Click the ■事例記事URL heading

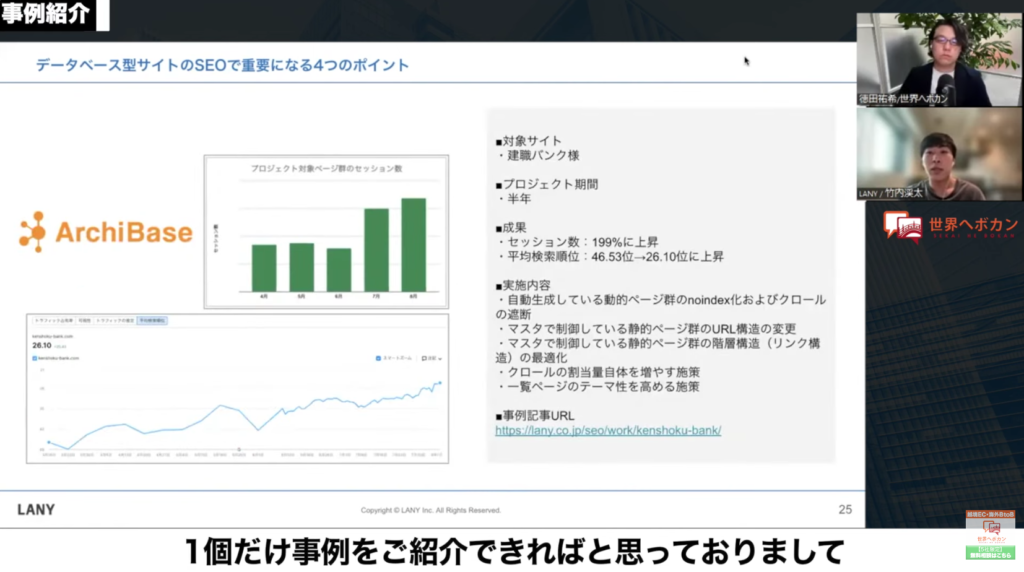coord(535,415)
